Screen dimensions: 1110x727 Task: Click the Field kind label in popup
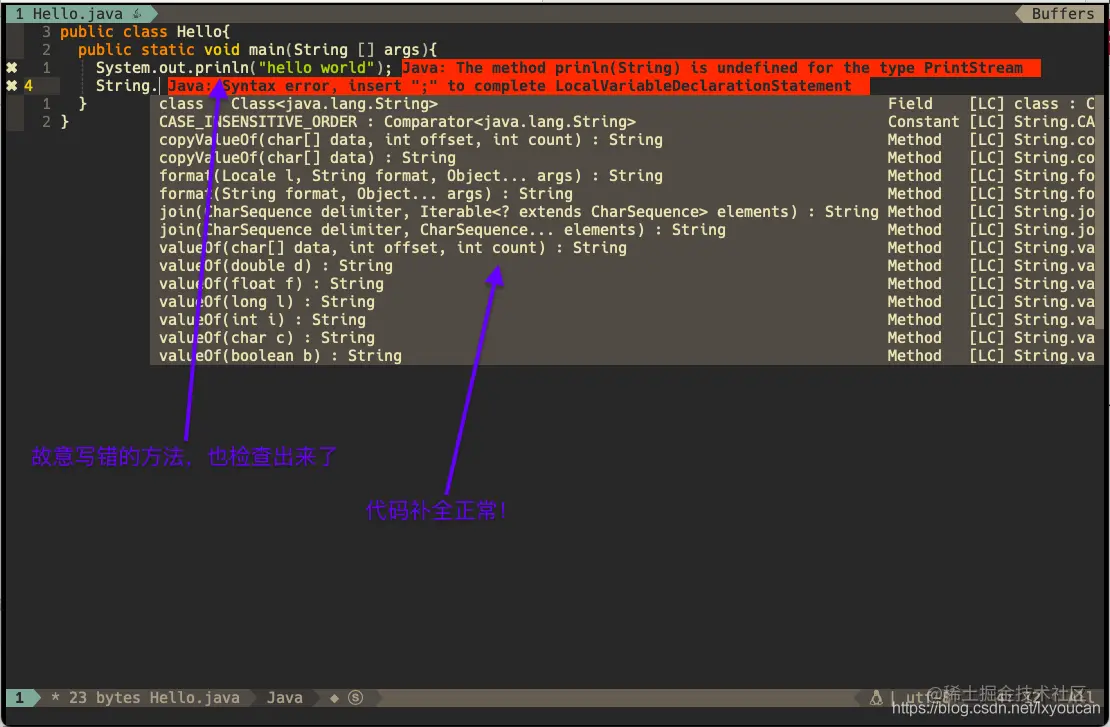click(910, 104)
